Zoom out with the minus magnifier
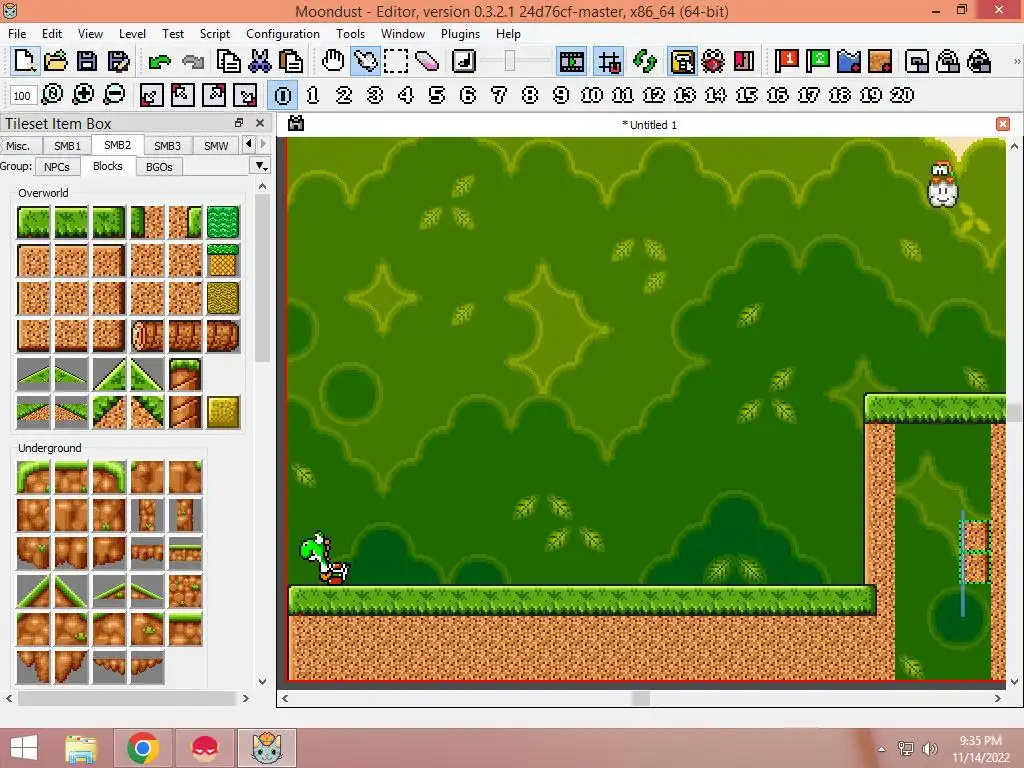The width and height of the screenshot is (1024, 768). (x=114, y=95)
